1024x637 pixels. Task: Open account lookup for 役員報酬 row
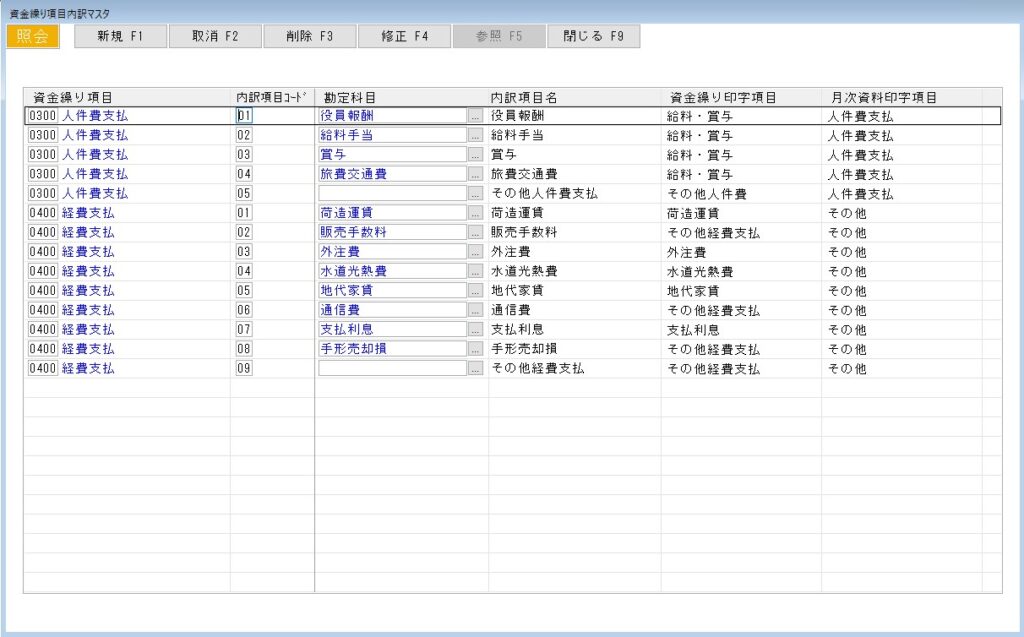(x=475, y=116)
